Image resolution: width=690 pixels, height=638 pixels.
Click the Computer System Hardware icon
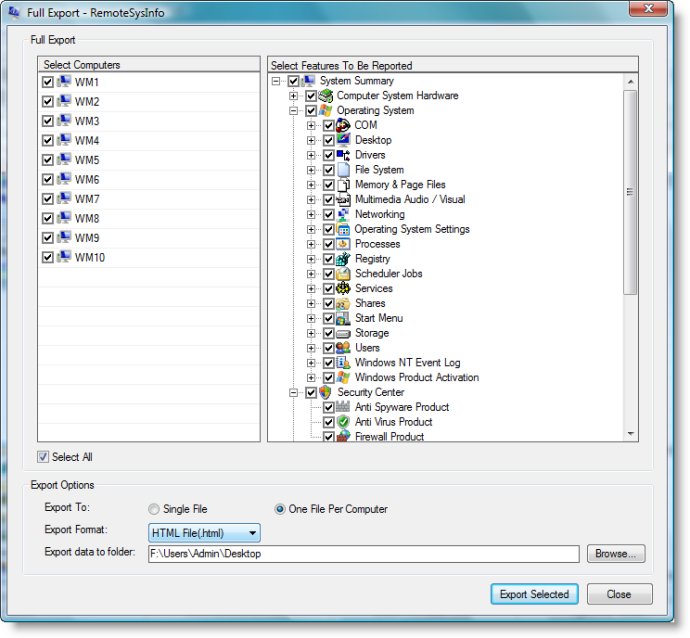coord(326,95)
